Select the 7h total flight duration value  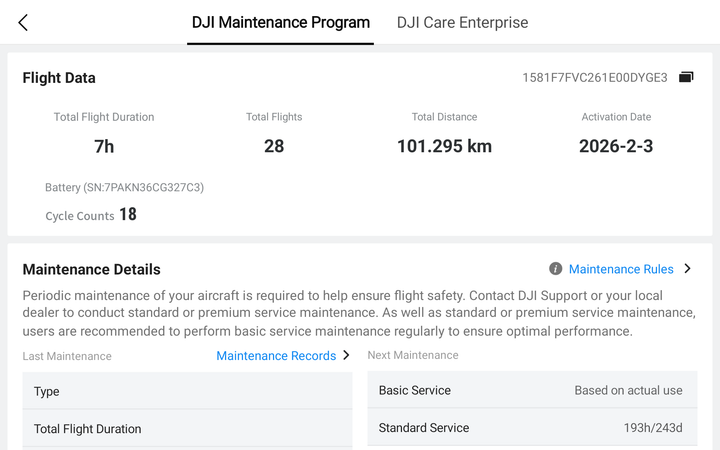[104, 146]
